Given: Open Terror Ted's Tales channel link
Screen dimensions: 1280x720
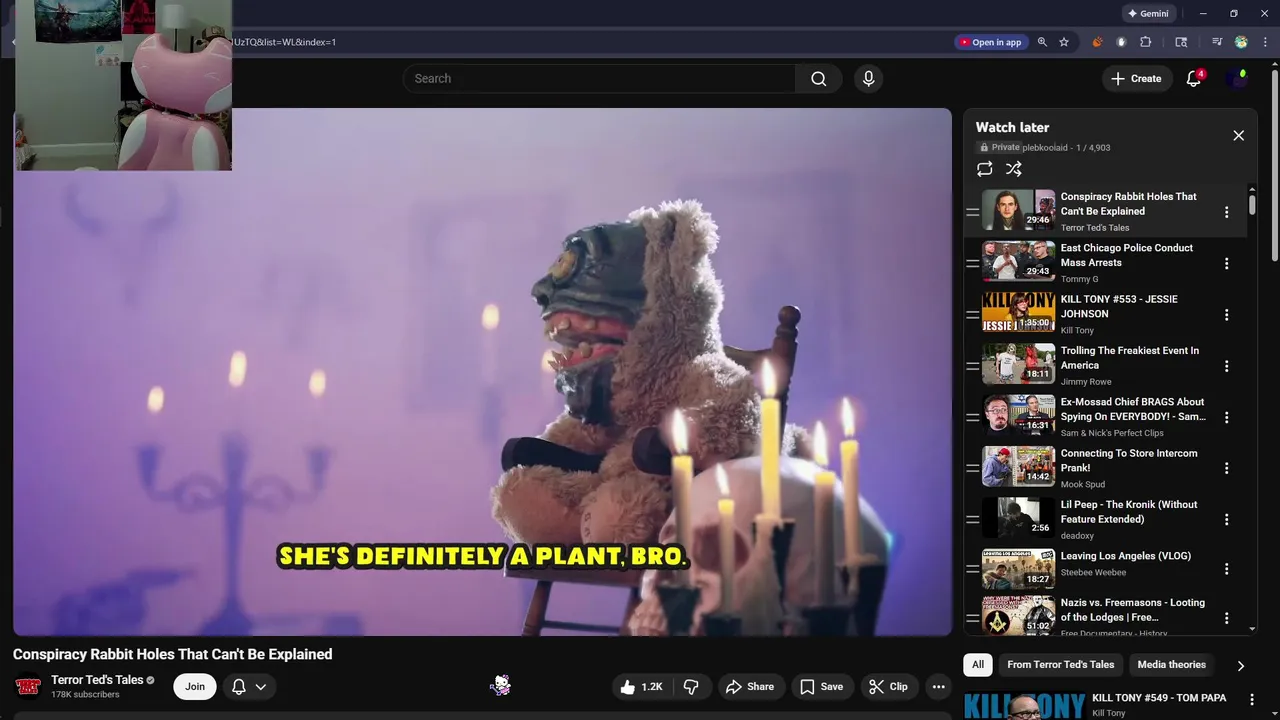Looking at the screenshot, I should pyautogui.click(x=97, y=680).
